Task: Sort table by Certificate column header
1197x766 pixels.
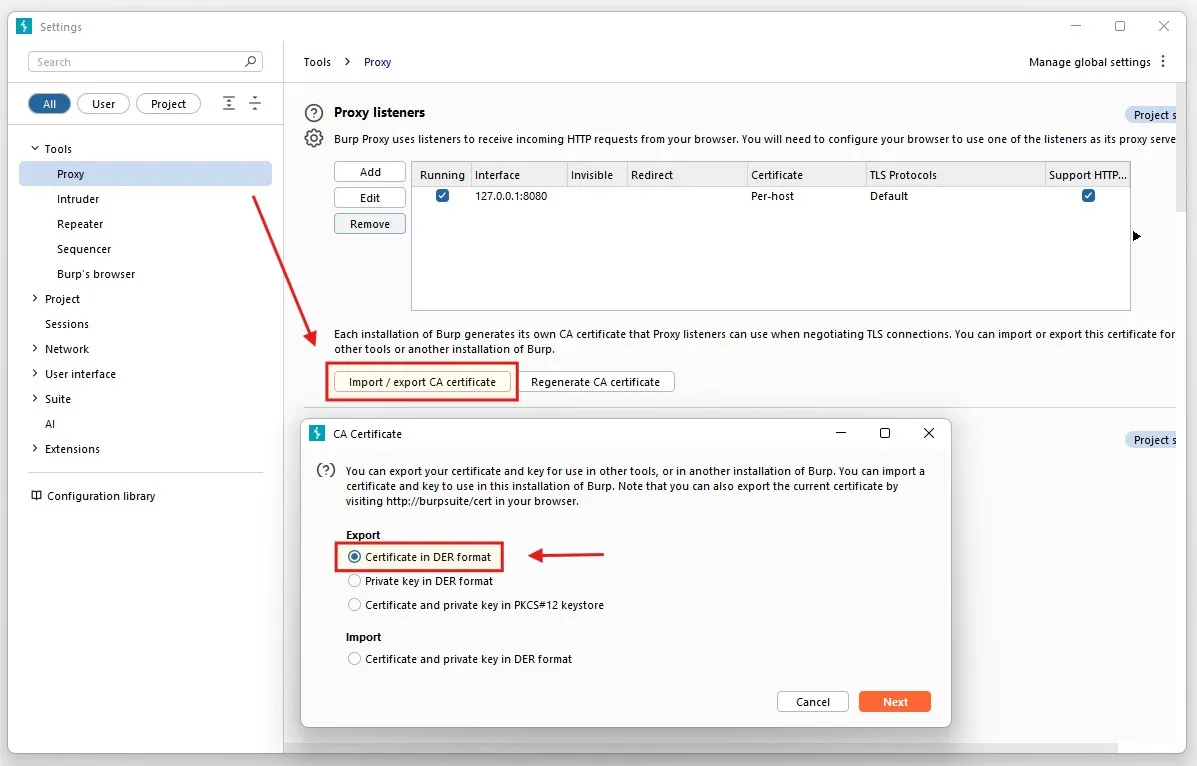Action: coord(806,175)
